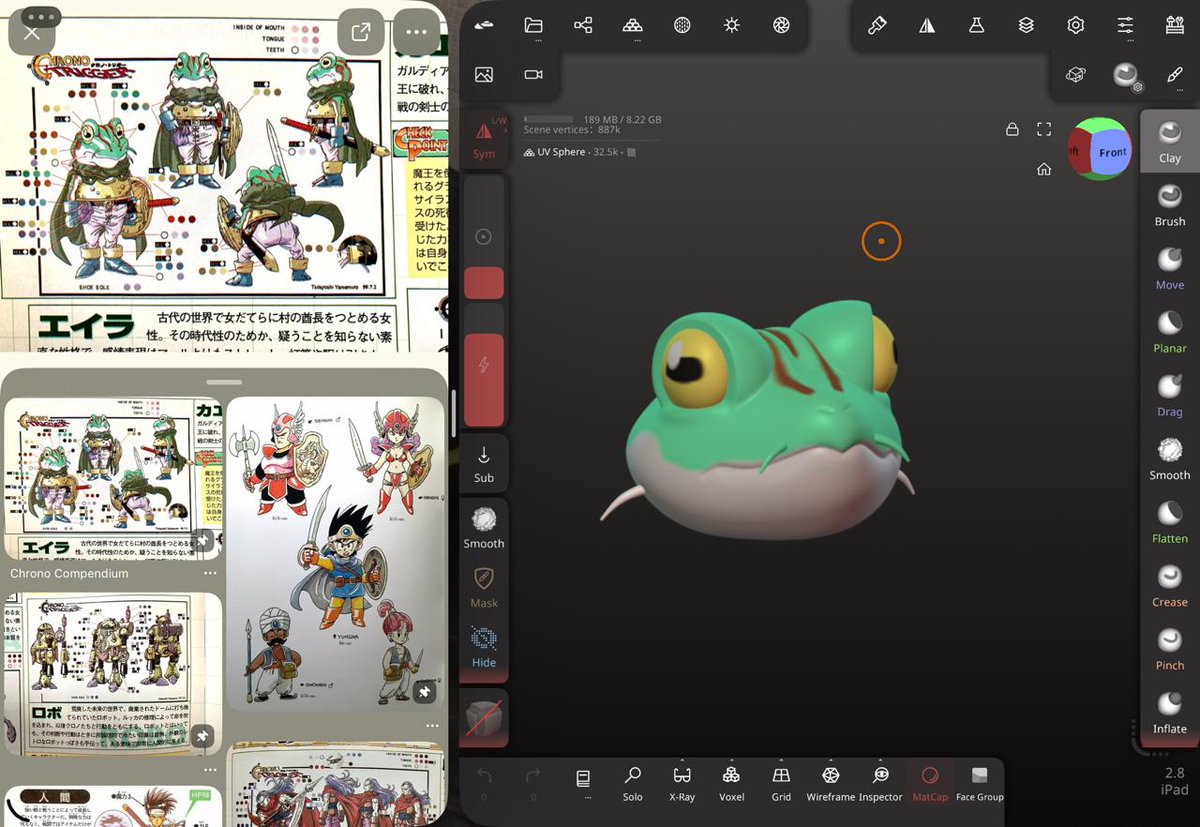
Task: Open the Scene hierarchy menu
Action: (583, 26)
